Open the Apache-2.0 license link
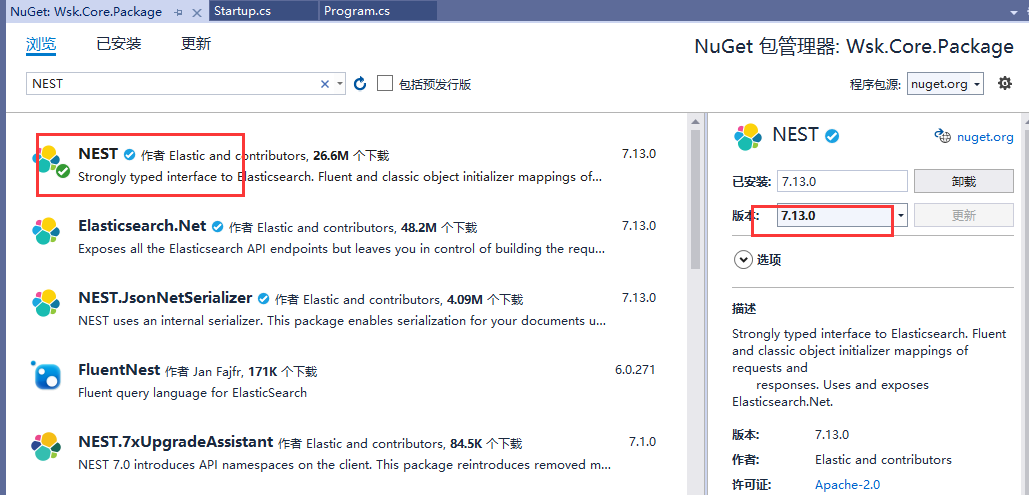Image resolution: width=1029 pixels, height=495 pixels. tap(848, 485)
